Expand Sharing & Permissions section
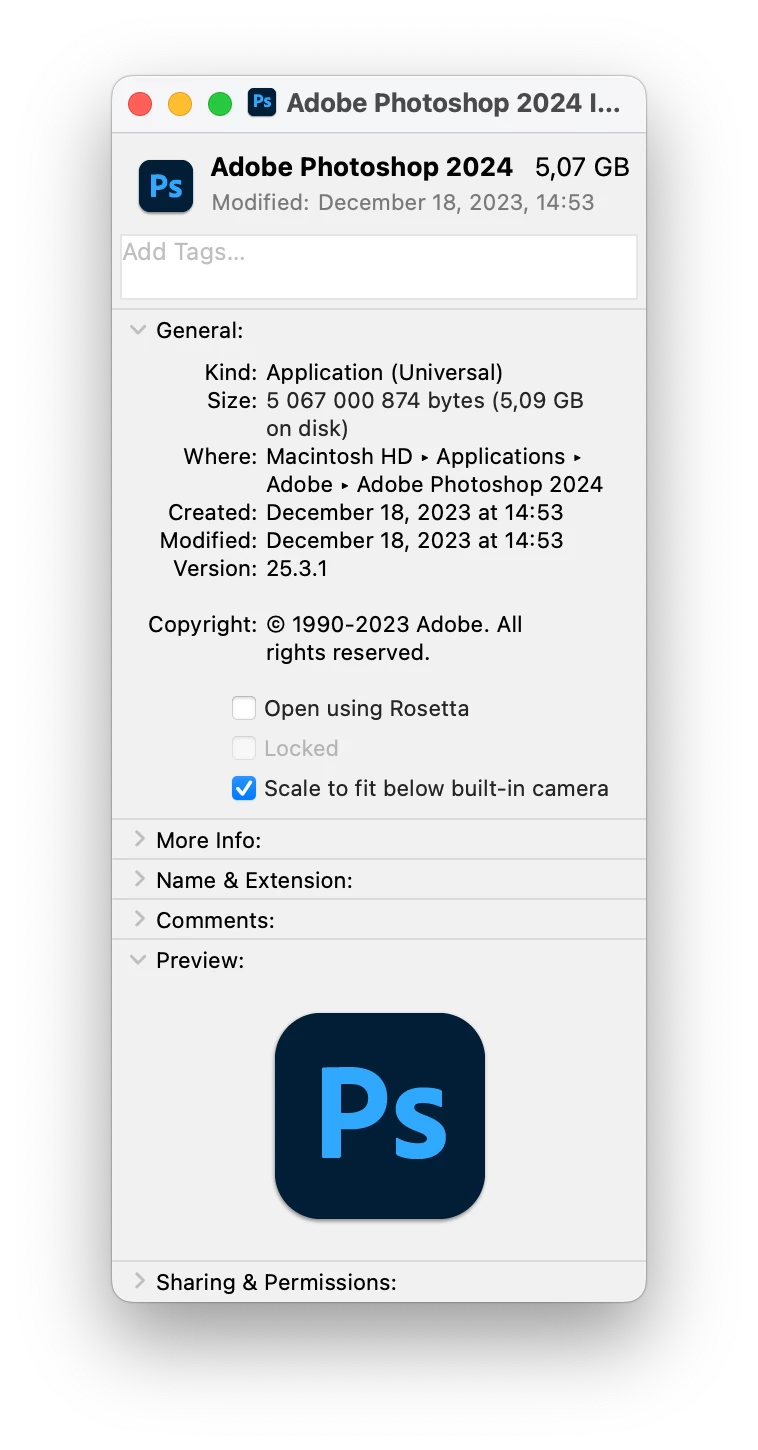This screenshot has width=758, height=1450. [139, 1282]
